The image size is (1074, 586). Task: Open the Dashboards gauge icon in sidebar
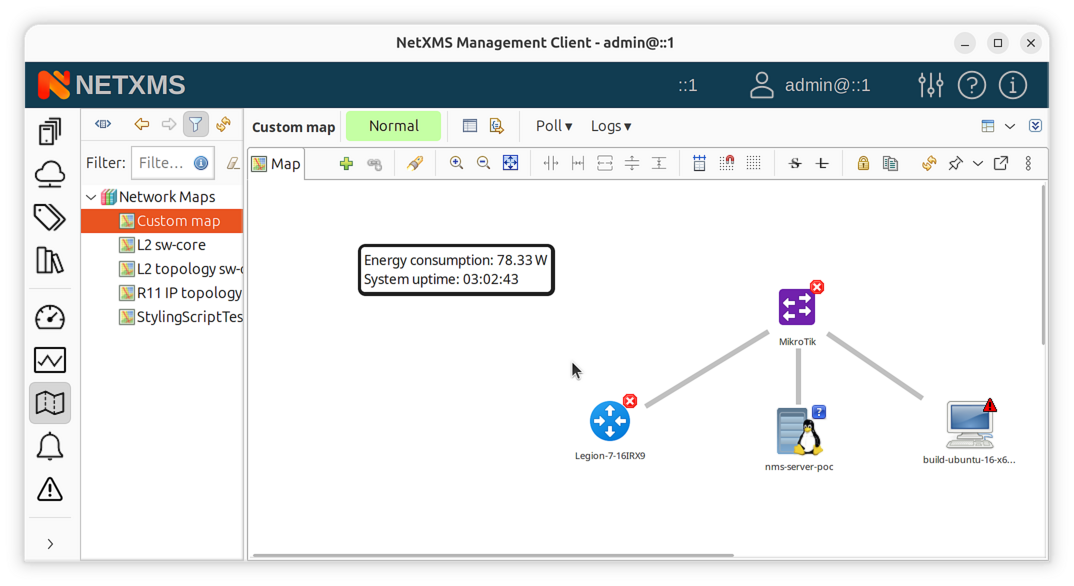coord(50,317)
